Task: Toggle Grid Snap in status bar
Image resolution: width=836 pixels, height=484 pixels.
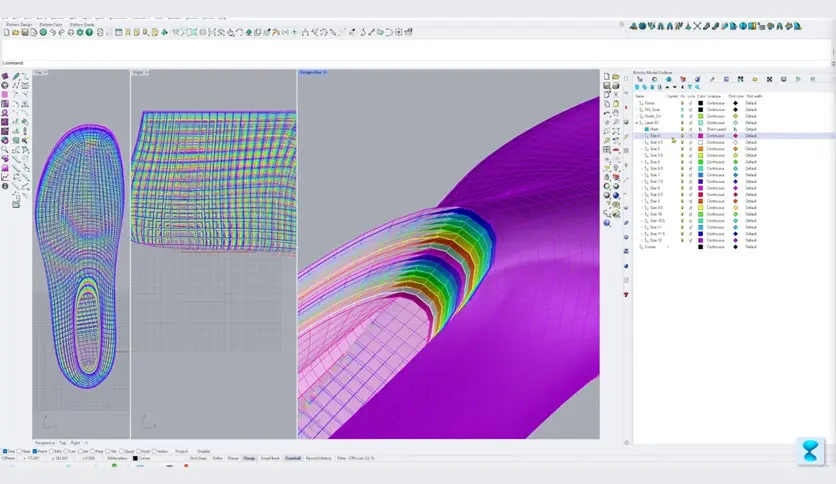Action: [198, 458]
